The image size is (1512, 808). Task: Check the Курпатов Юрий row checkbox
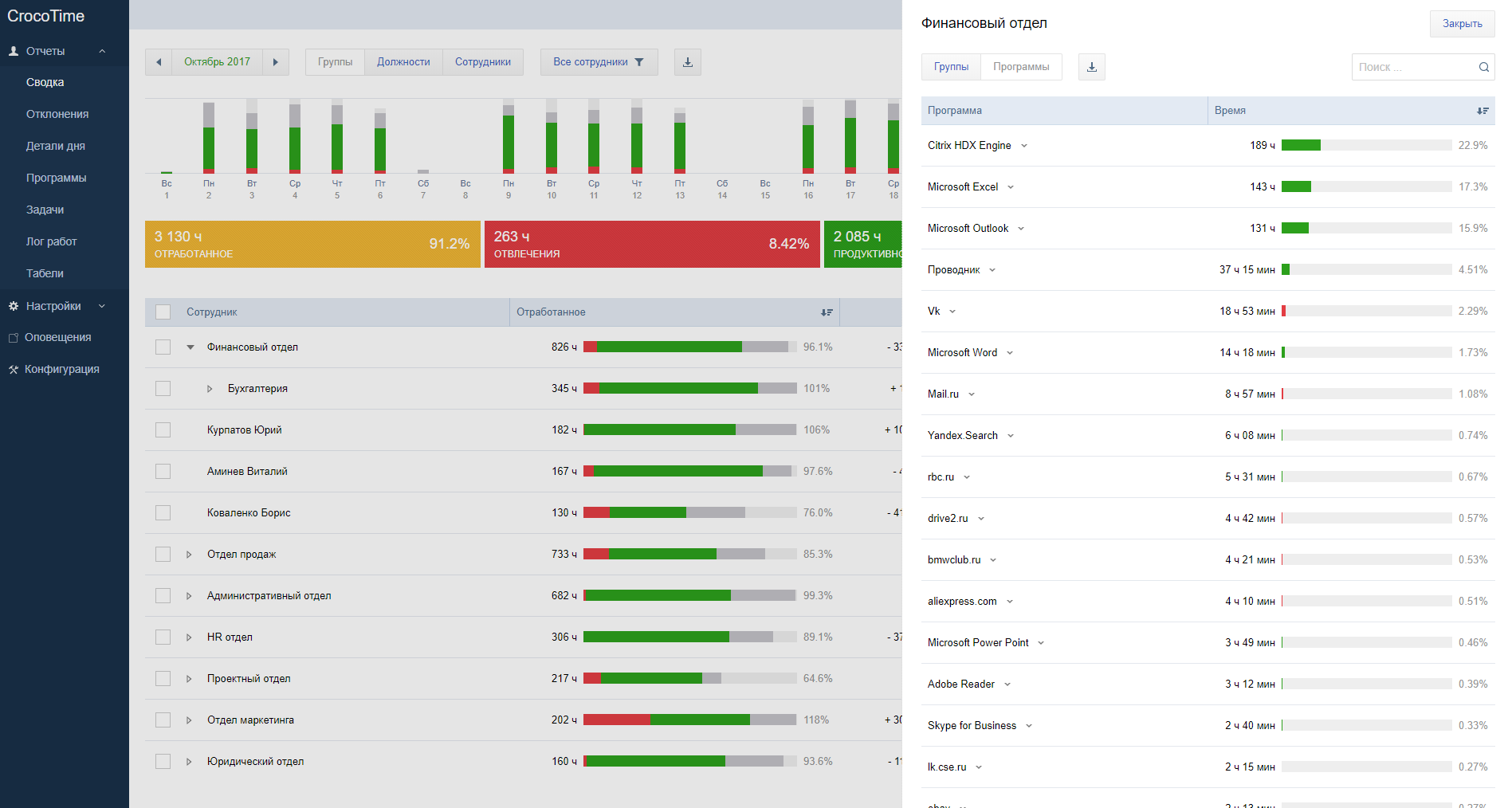163,430
